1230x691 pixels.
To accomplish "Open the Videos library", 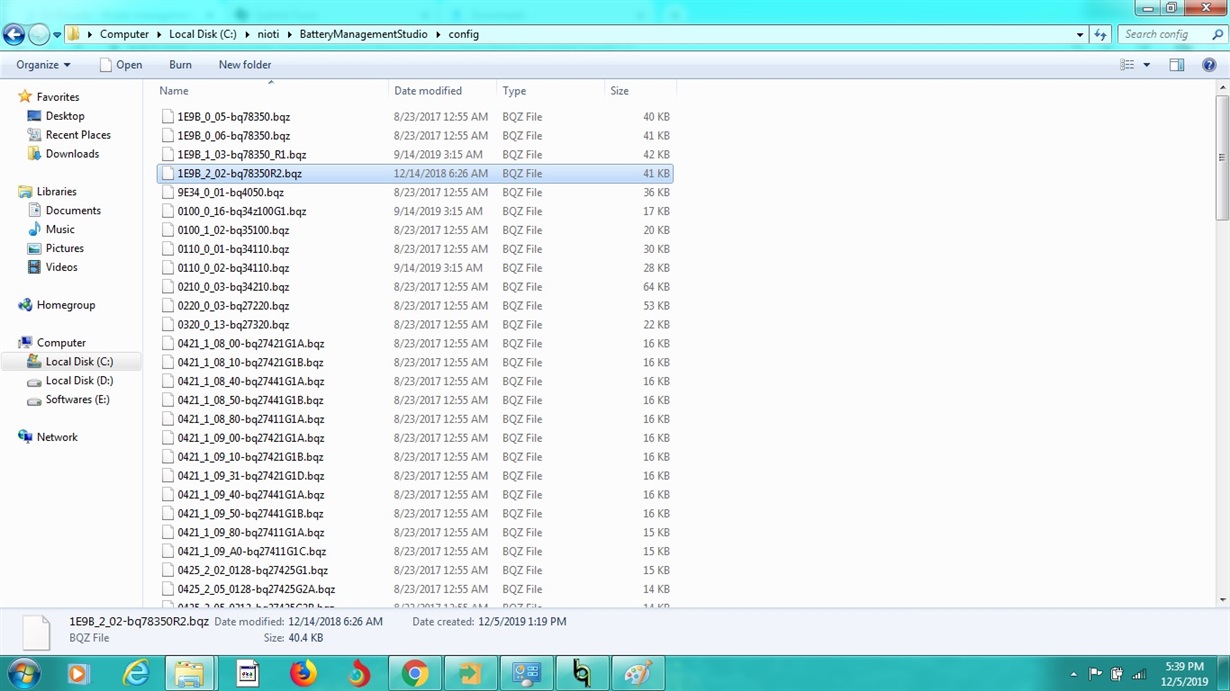I will 61,268.
